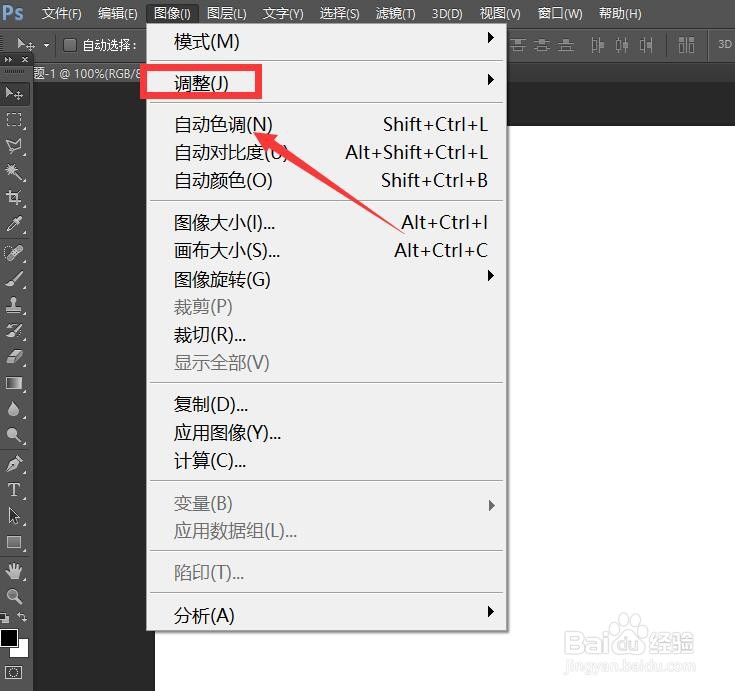Choose 计算(C)... menu entry
This screenshot has height=691, width=735.
tap(326, 460)
